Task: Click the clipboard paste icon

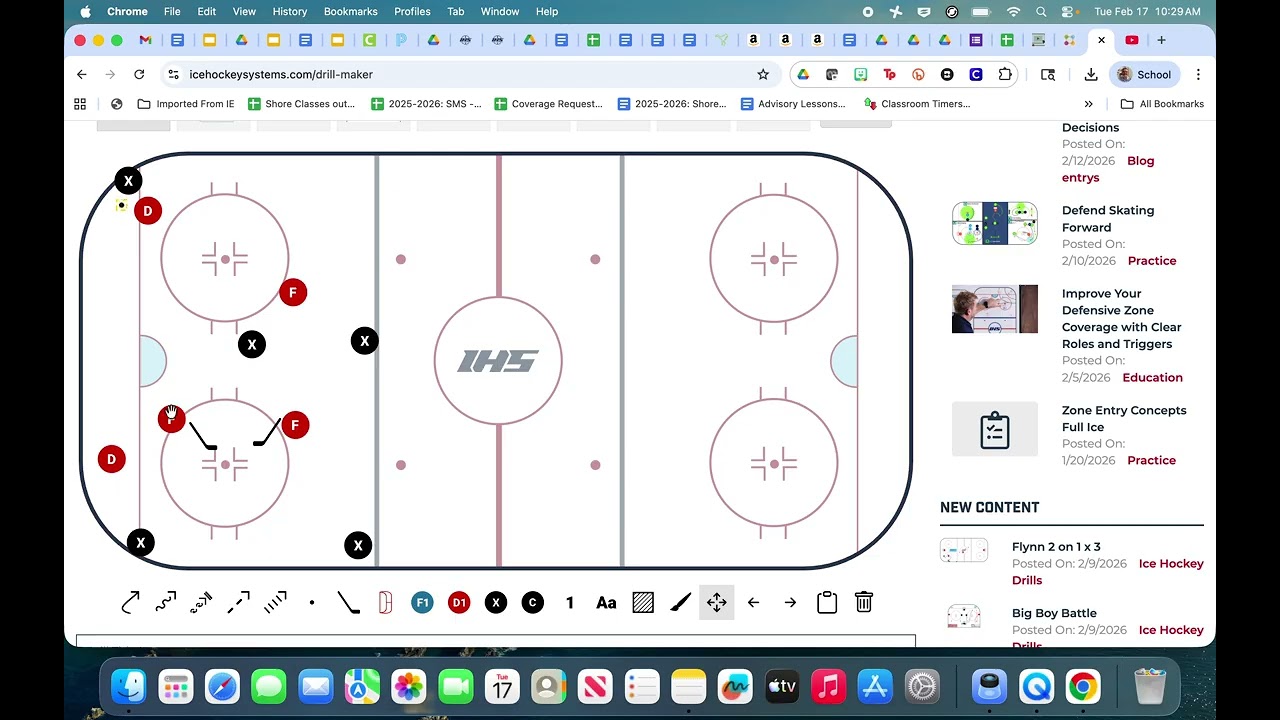Action: [x=827, y=602]
